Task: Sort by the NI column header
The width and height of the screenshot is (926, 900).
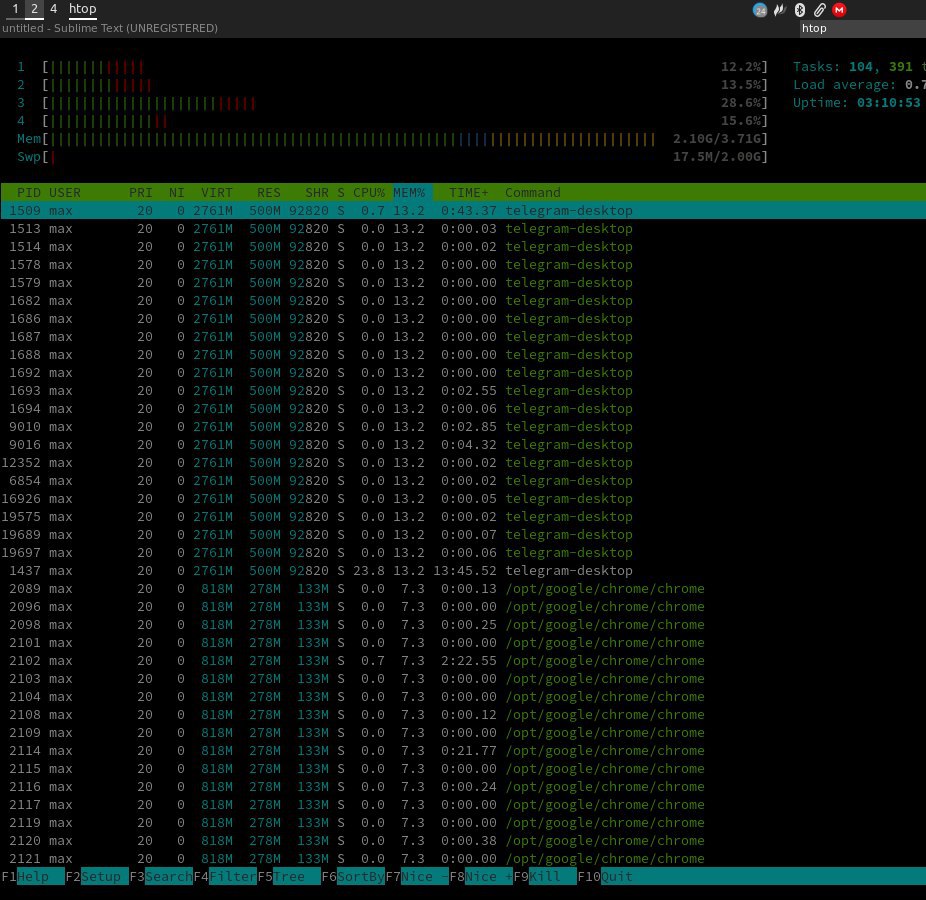Action: [177, 193]
